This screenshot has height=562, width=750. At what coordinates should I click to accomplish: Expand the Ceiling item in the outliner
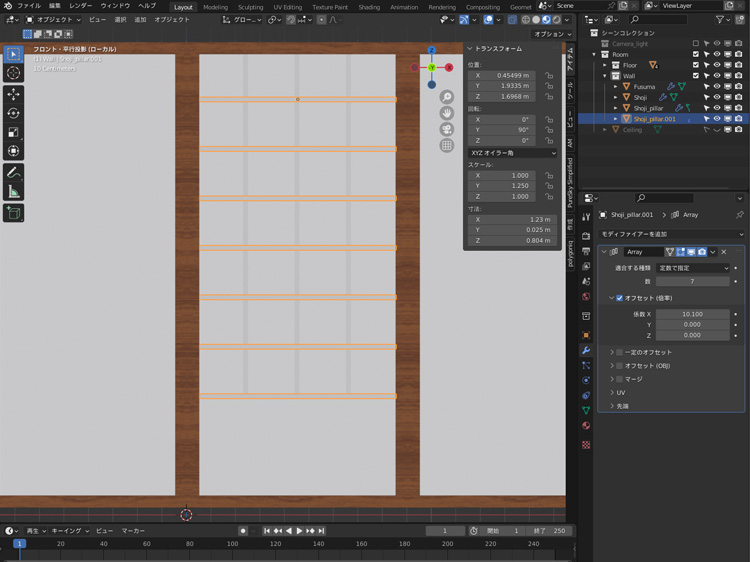605,129
